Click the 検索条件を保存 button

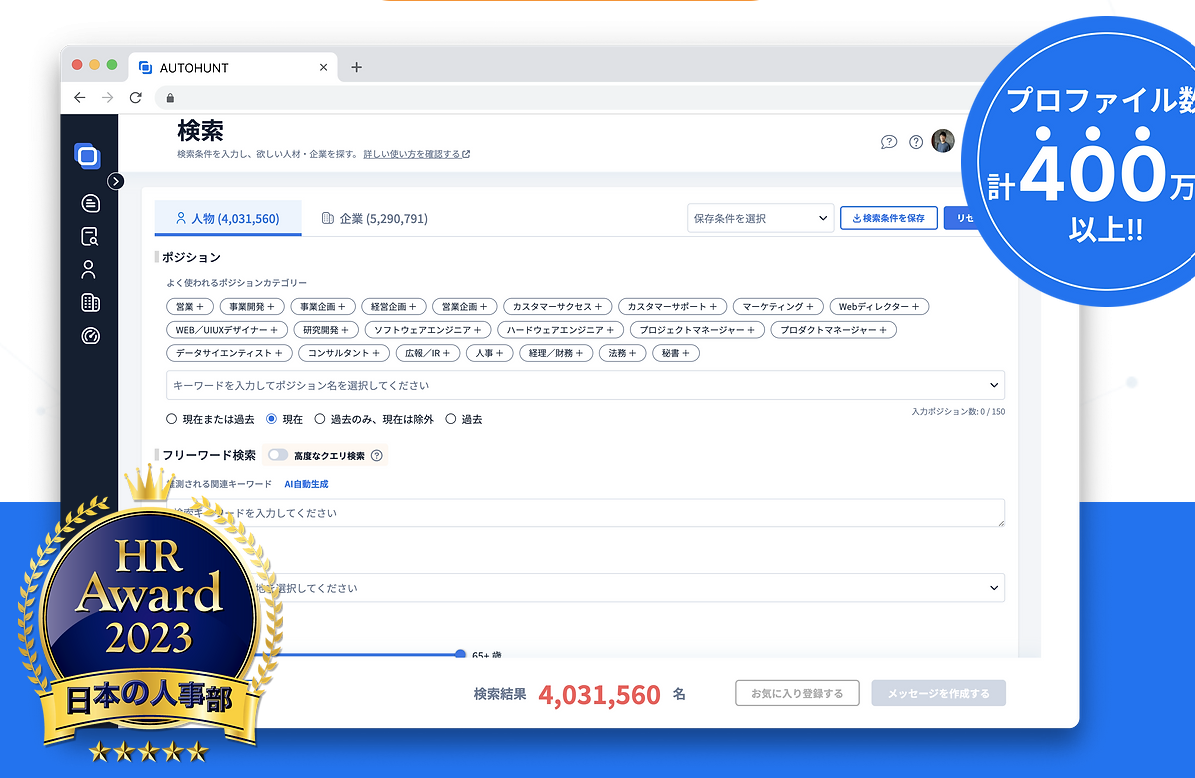coord(888,218)
